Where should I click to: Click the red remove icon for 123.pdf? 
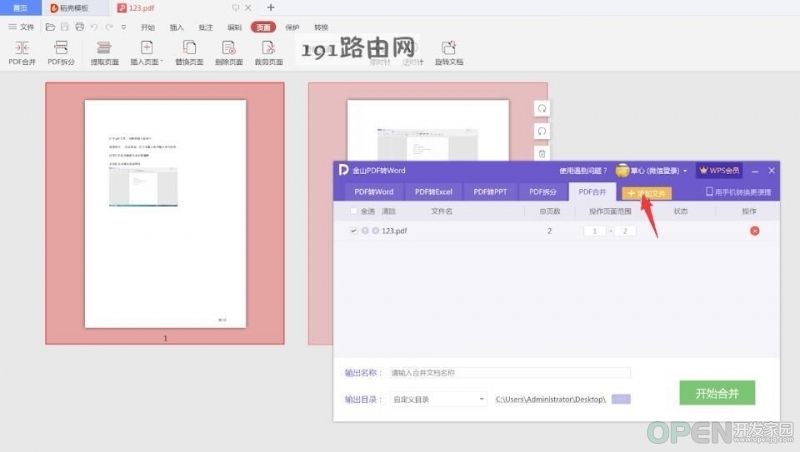point(755,231)
